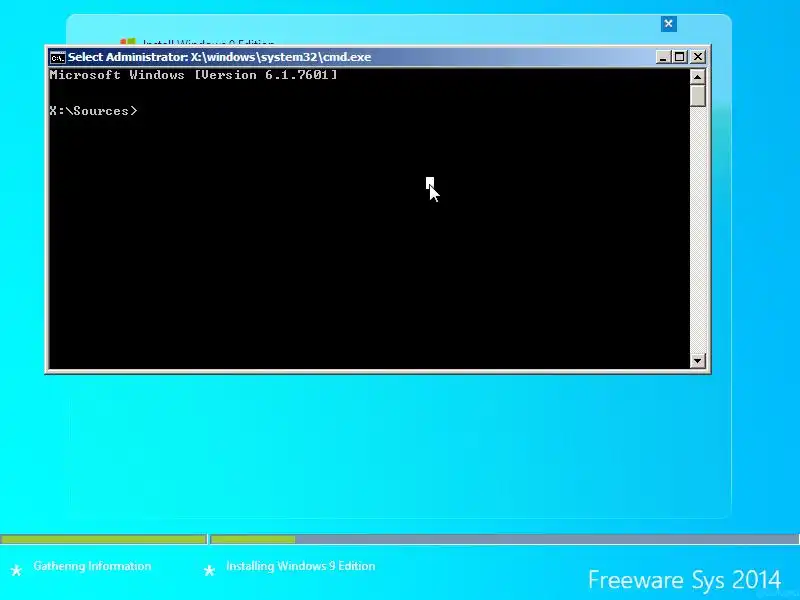The image size is (800, 600).
Task: Click the scrollbar up arrow in cmd window
Action: (x=697, y=77)
